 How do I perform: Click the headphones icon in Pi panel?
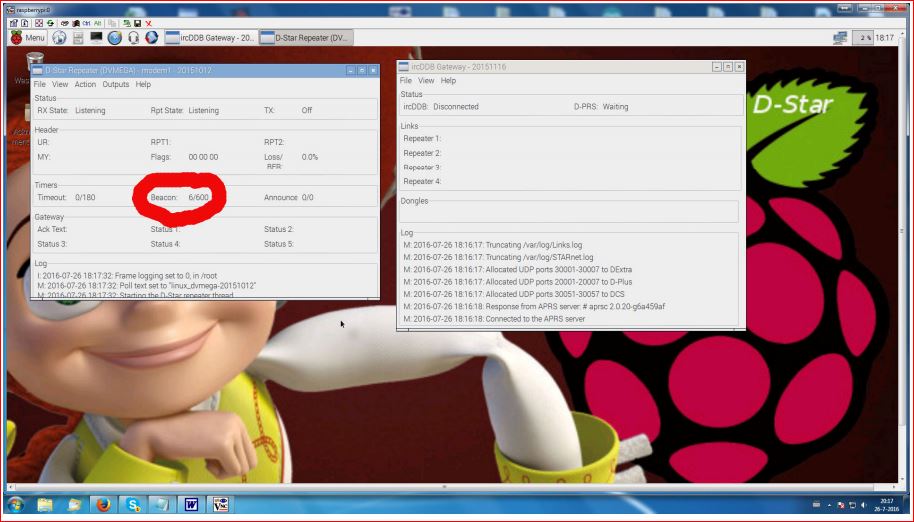click(133, 38)
